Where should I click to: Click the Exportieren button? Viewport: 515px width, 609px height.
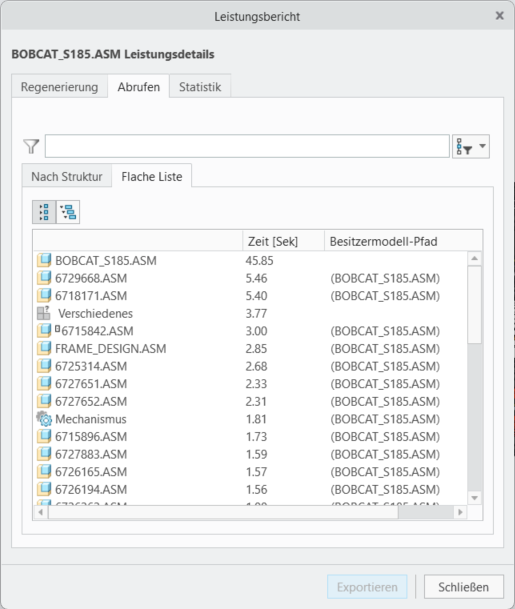point(367,587)
